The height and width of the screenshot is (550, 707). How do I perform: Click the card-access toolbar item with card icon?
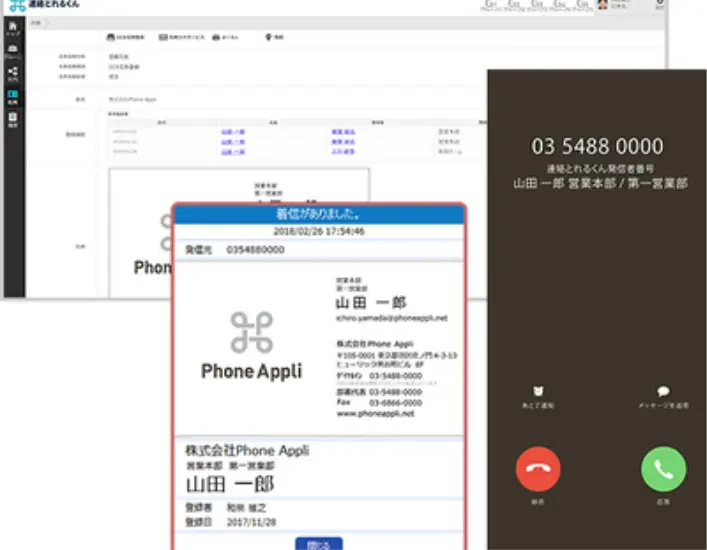[181, 37]
